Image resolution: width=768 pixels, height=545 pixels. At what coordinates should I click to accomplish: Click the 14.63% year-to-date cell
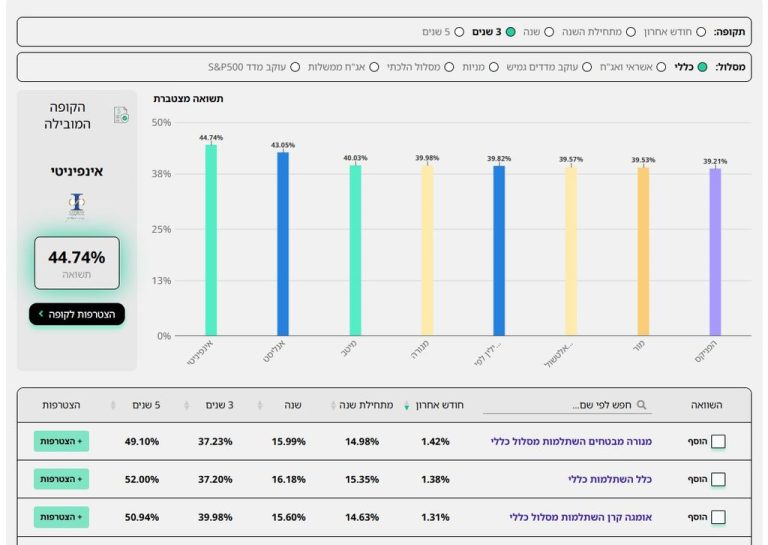(362, 517)
